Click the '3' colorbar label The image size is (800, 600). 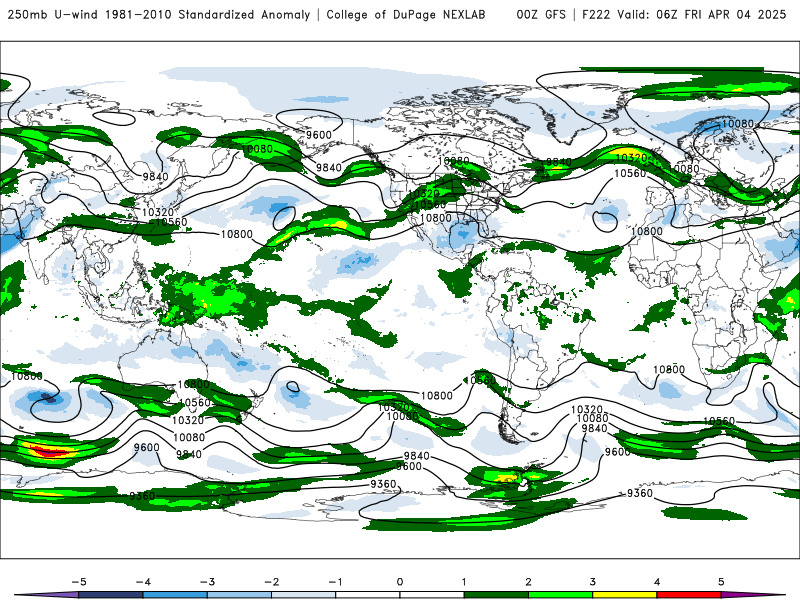[x=593, y=582]
